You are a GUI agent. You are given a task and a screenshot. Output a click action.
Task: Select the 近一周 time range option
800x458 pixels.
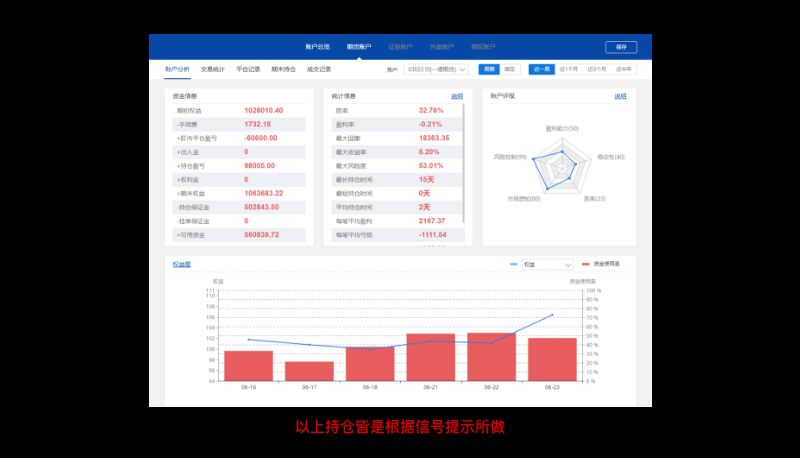click(x=542, y=70)
